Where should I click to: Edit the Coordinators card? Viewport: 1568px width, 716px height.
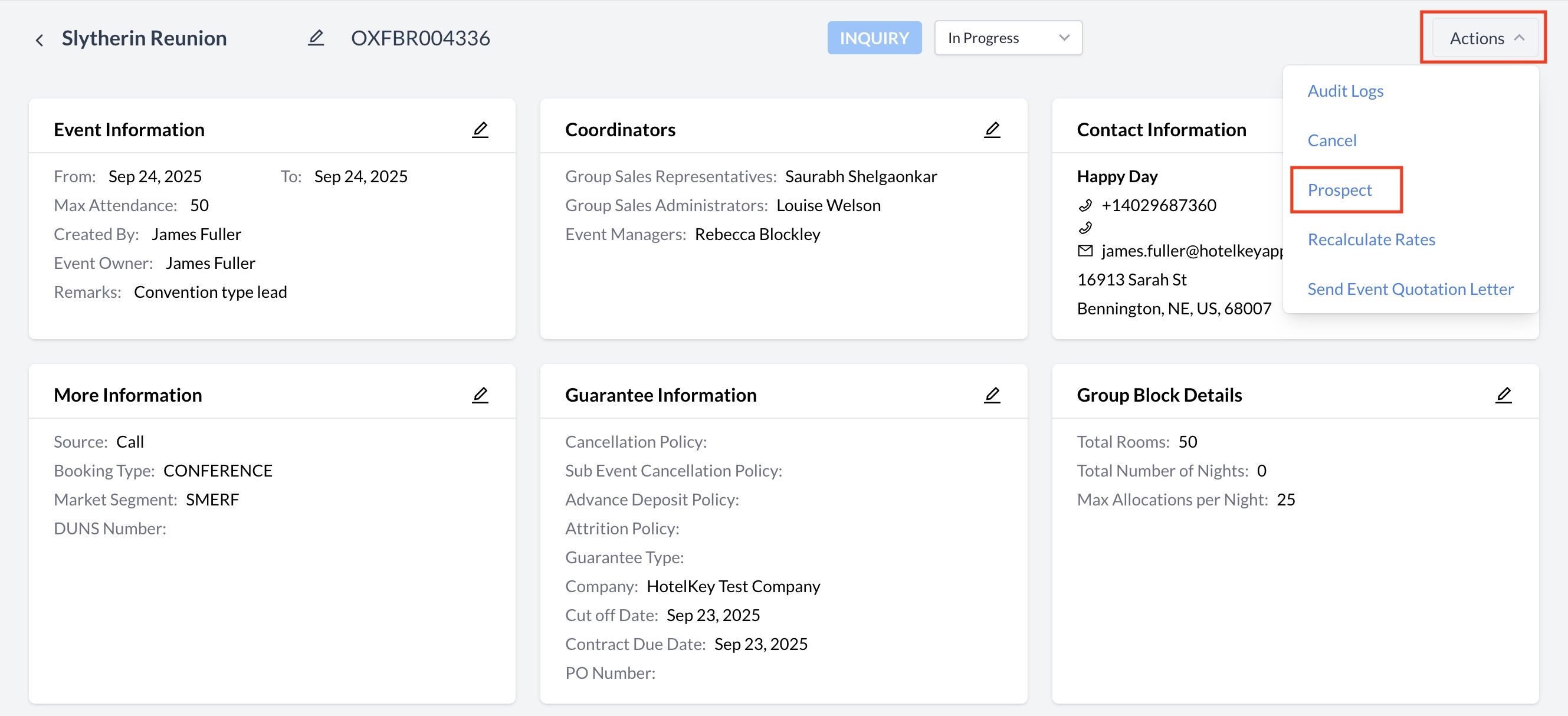[x=992, y=130]
